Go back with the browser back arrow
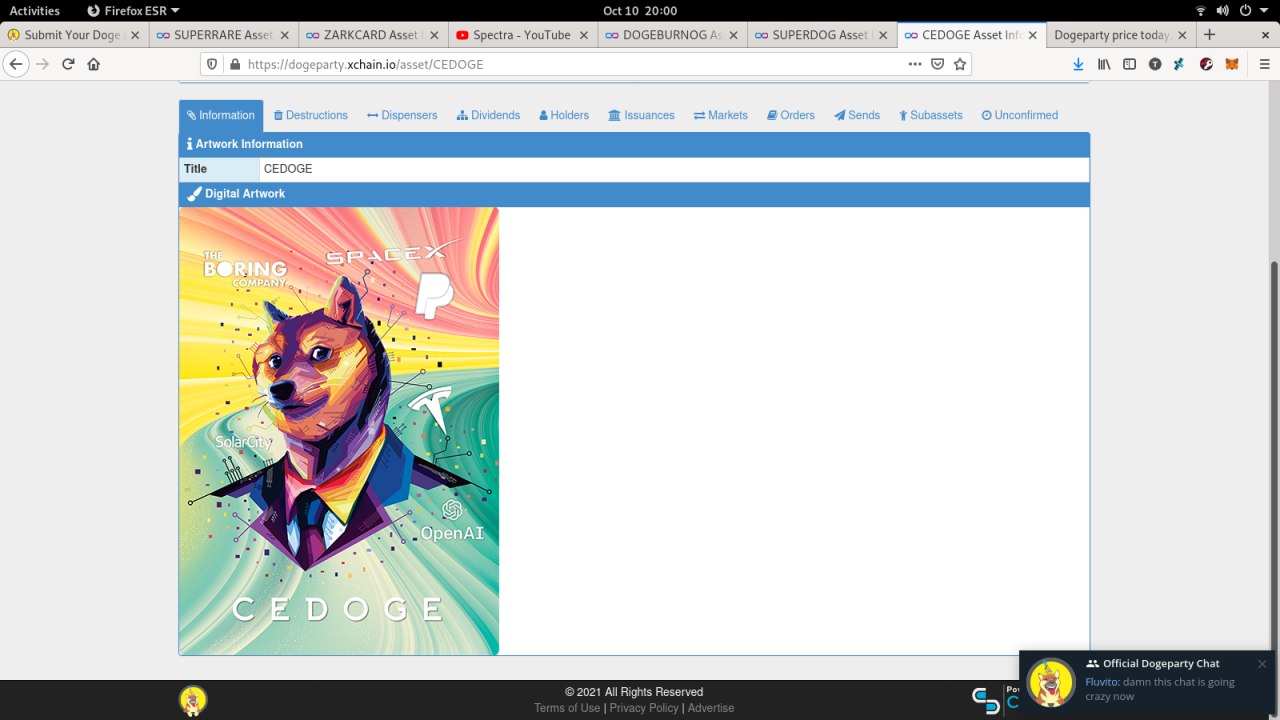 16,64
